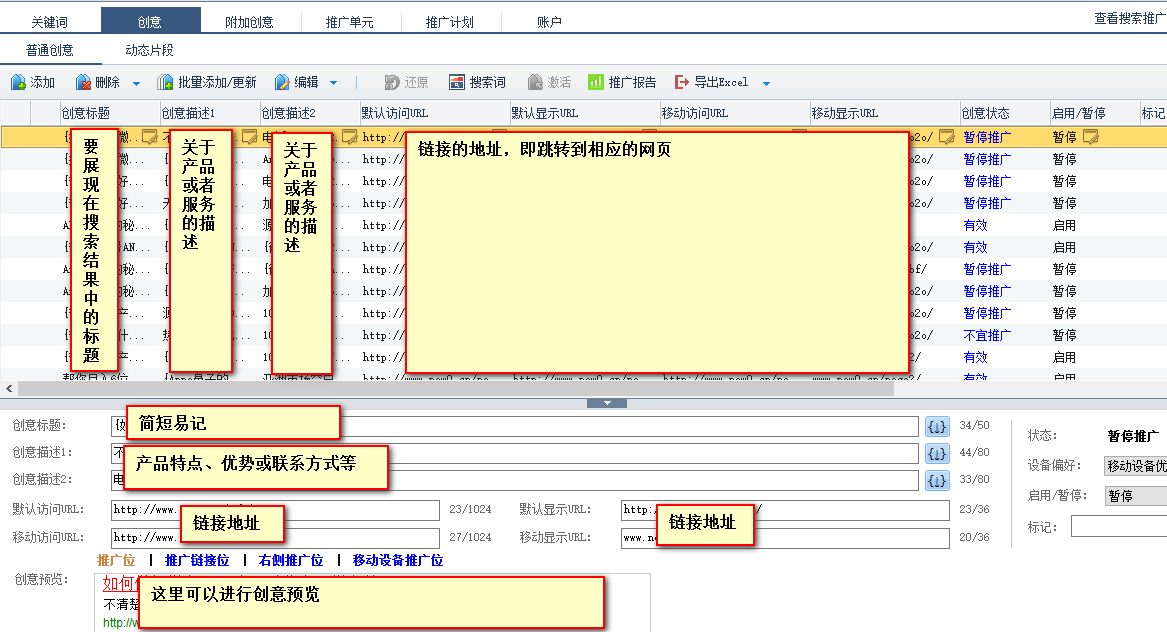Sort by the 默认显示URL column header
Screen dimensions: 1167x632
point(585,112)
